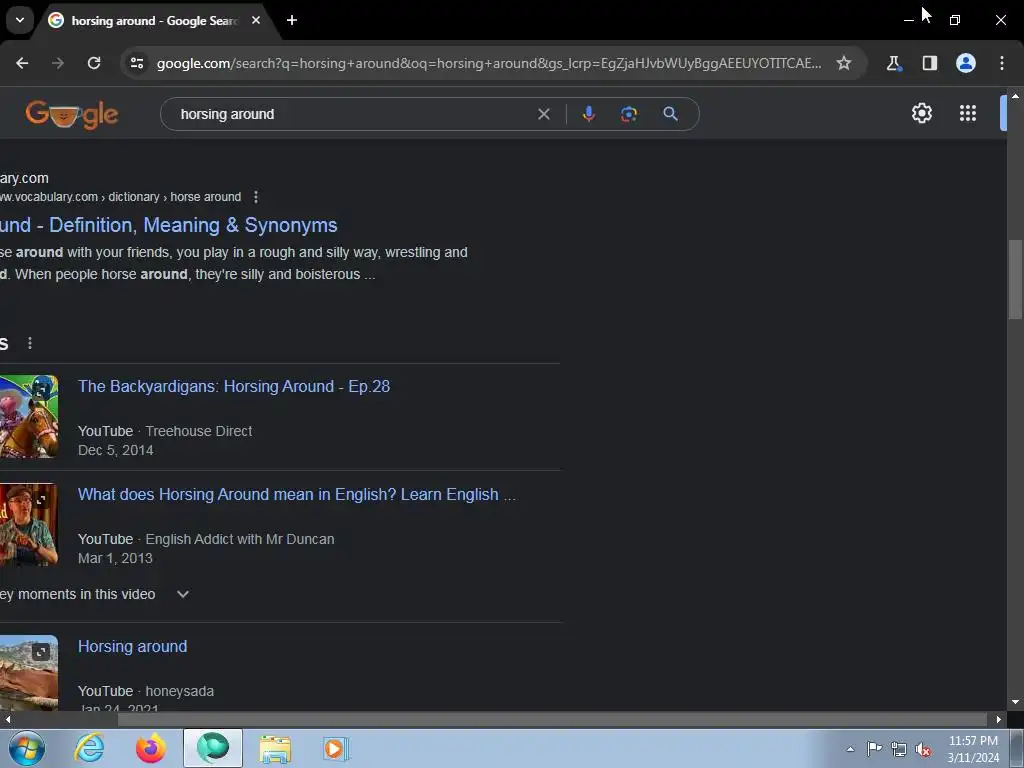Click the vertical scrollbar thumb
This screenshot has width=1024, height=768.
(1015, 280)
